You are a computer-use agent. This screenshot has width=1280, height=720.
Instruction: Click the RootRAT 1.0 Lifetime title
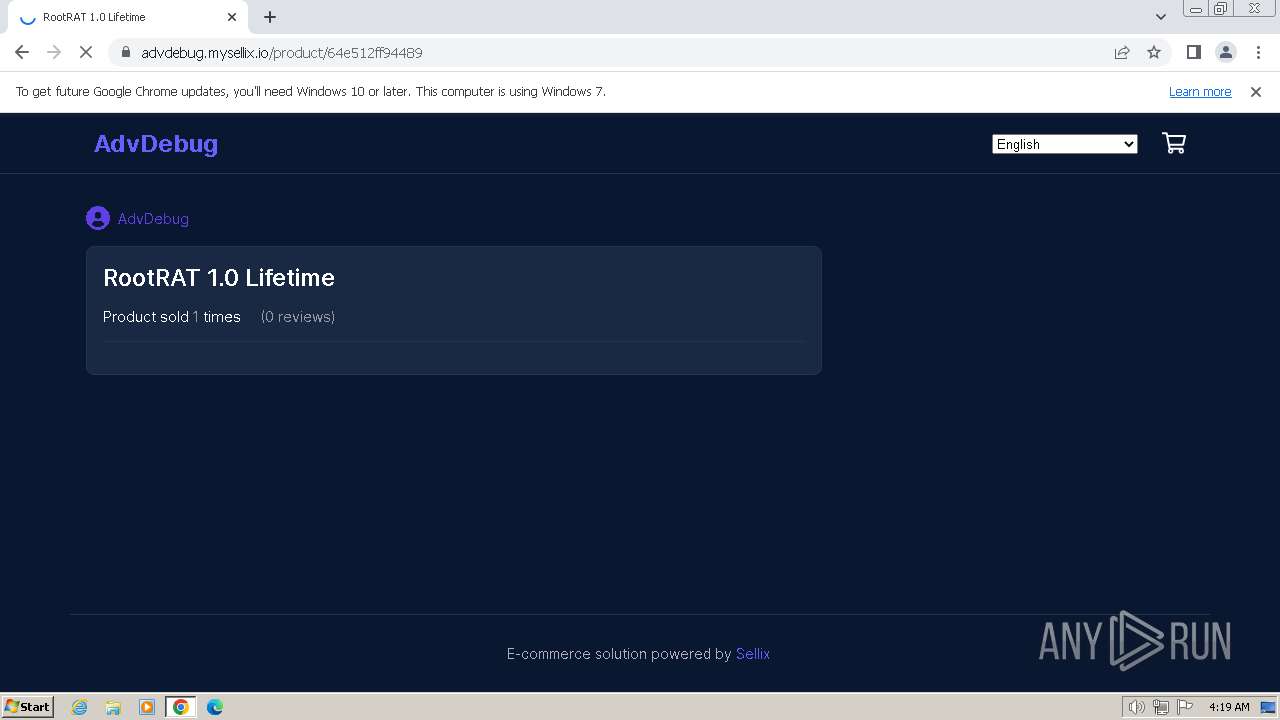(x=219, y=277)
